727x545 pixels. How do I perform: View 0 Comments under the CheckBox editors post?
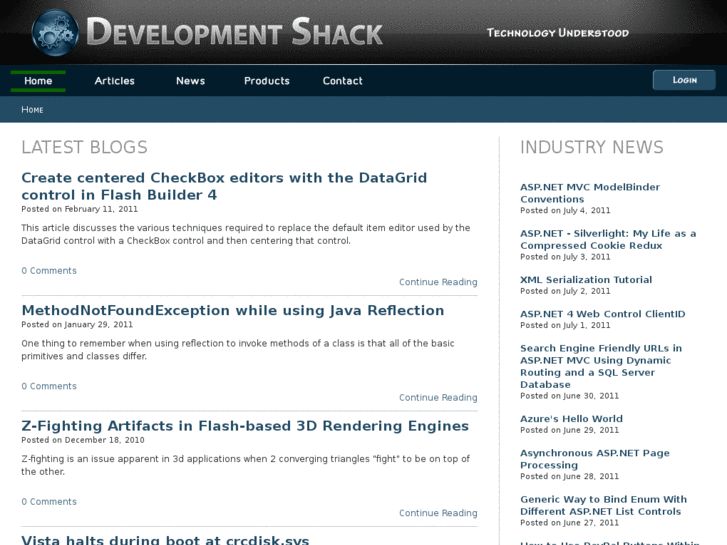49,270
